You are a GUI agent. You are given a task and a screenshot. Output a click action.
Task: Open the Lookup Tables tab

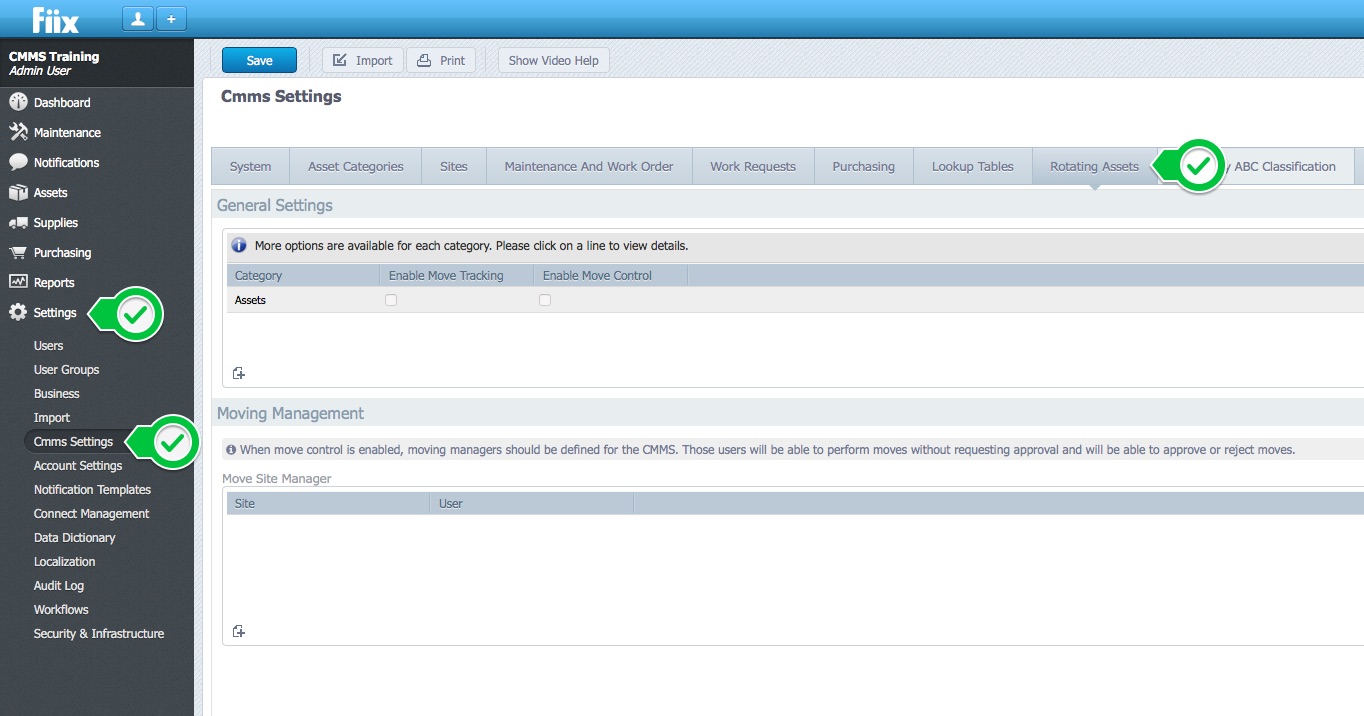click(x=972, y=166)
